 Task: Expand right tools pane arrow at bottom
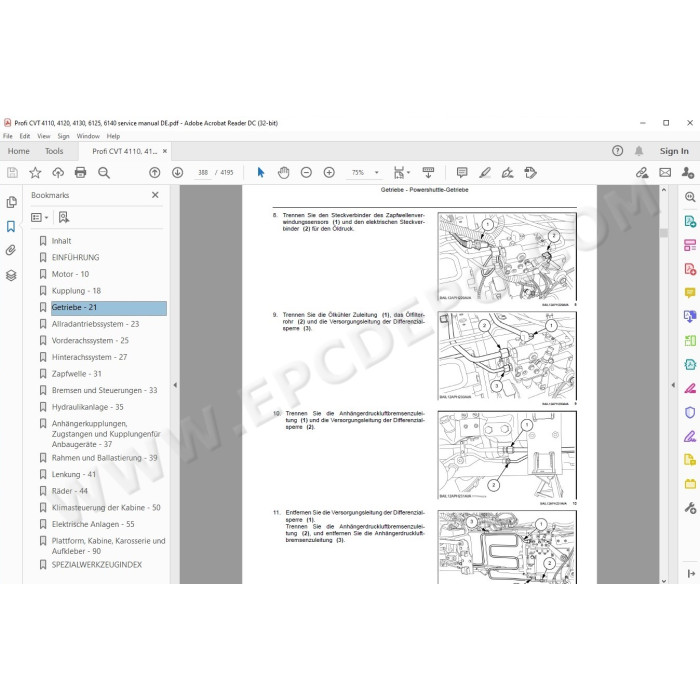coord(691,574)
